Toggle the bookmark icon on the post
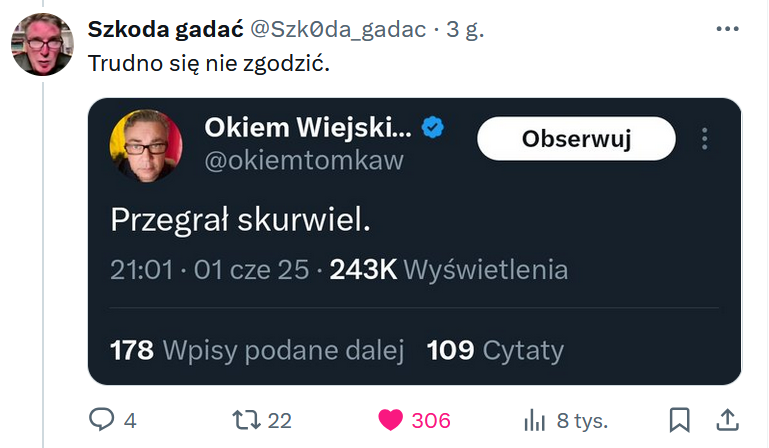 click(679, 420)
